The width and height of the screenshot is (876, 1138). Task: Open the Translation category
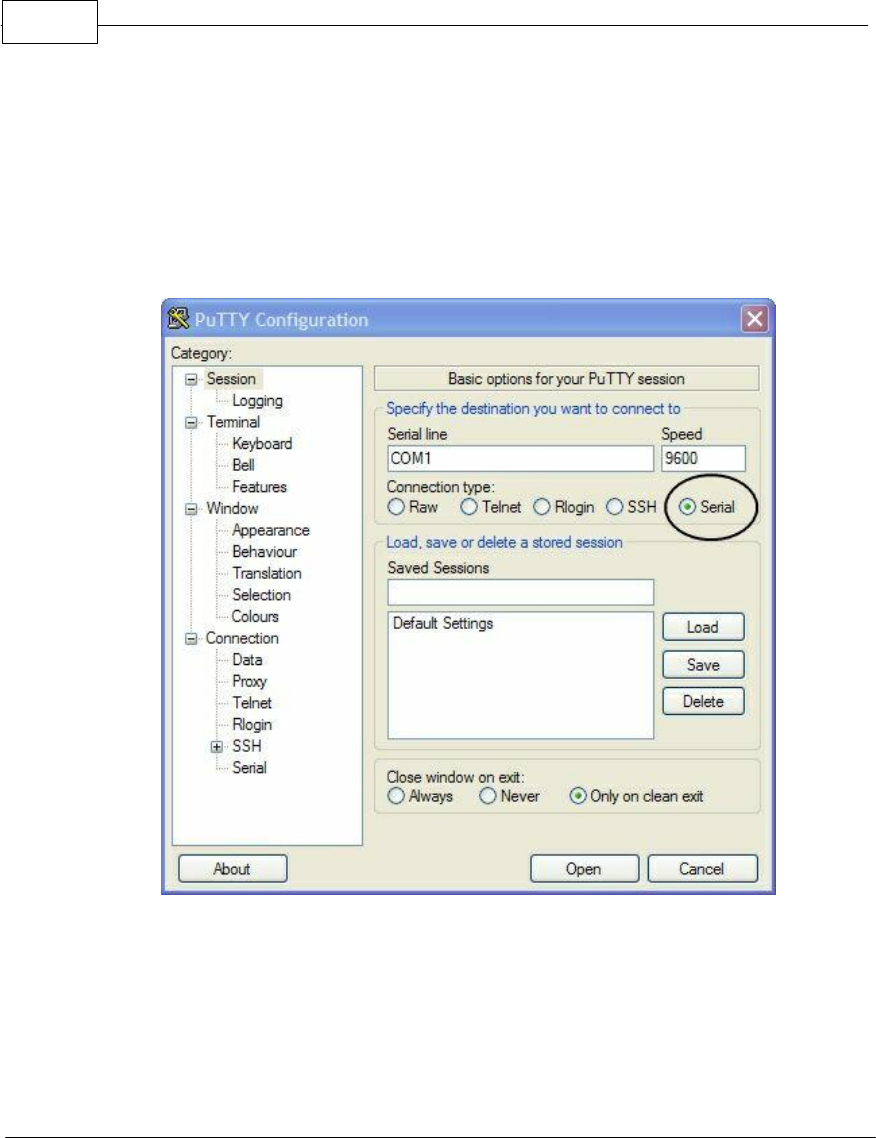(x=266, y=573)
